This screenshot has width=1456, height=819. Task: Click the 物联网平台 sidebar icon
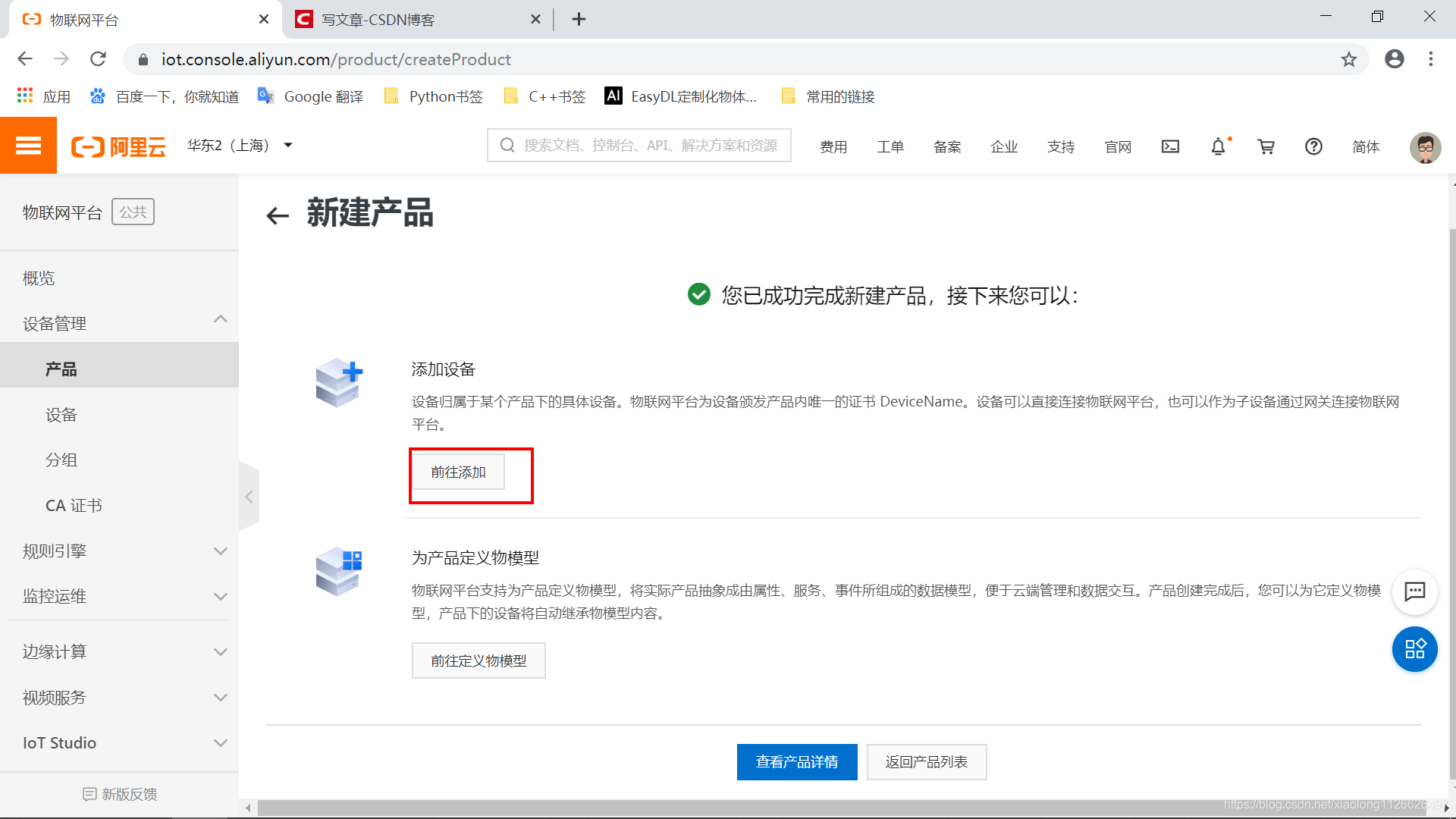tap(64, 212)
